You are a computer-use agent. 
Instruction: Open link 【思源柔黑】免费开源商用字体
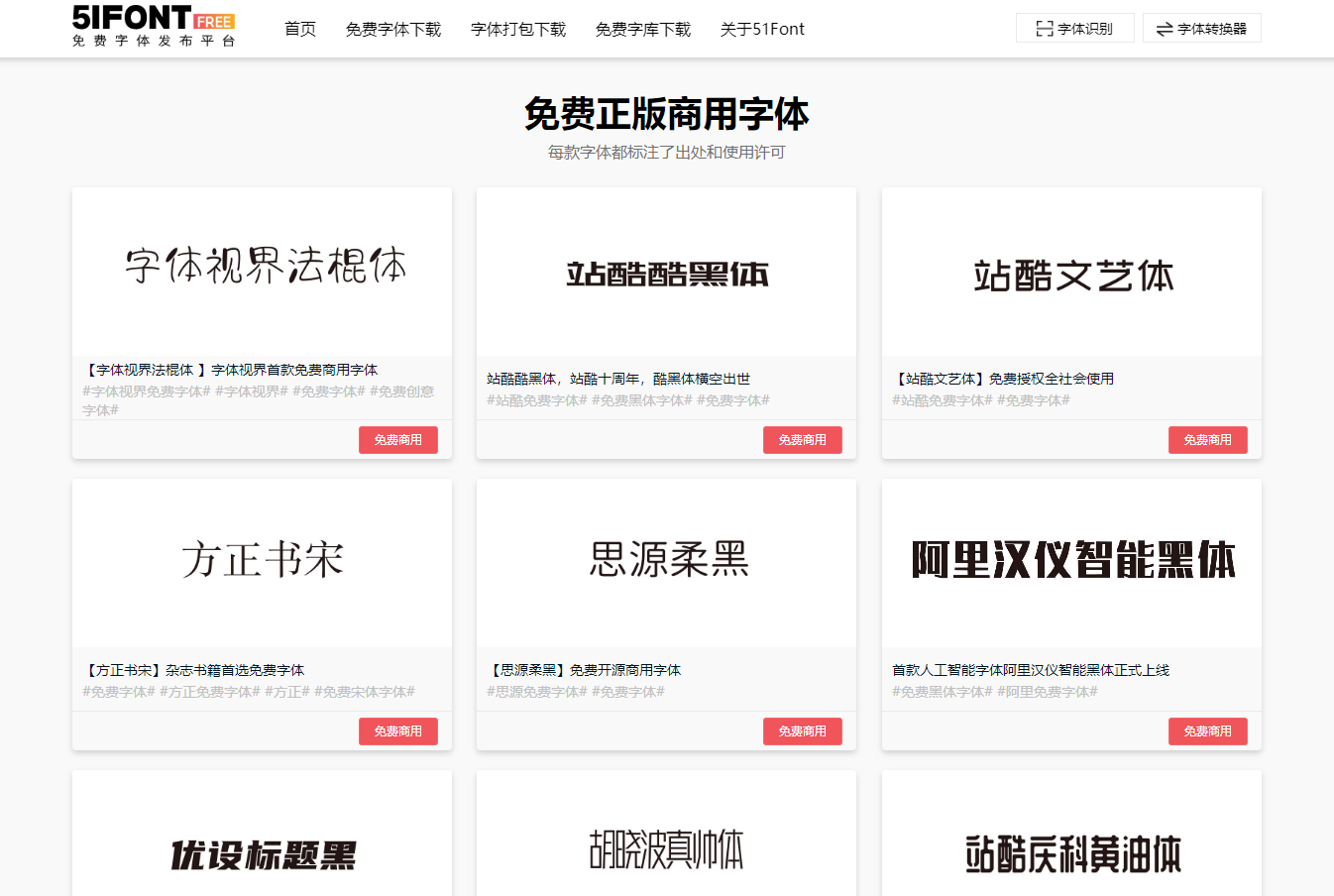pos(584,670)
